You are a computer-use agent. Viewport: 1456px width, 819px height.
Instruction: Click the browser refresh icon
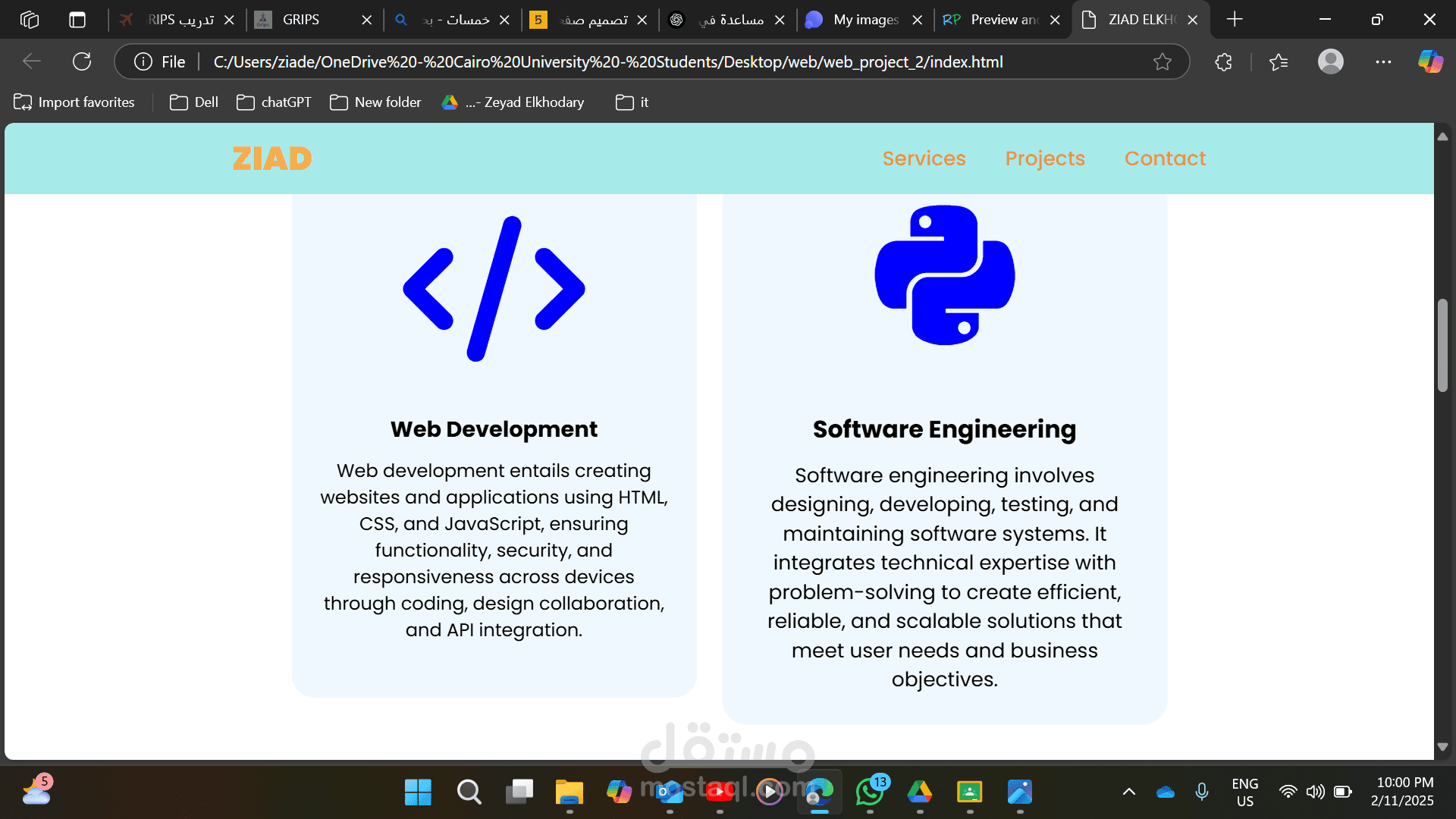(82, 61)
